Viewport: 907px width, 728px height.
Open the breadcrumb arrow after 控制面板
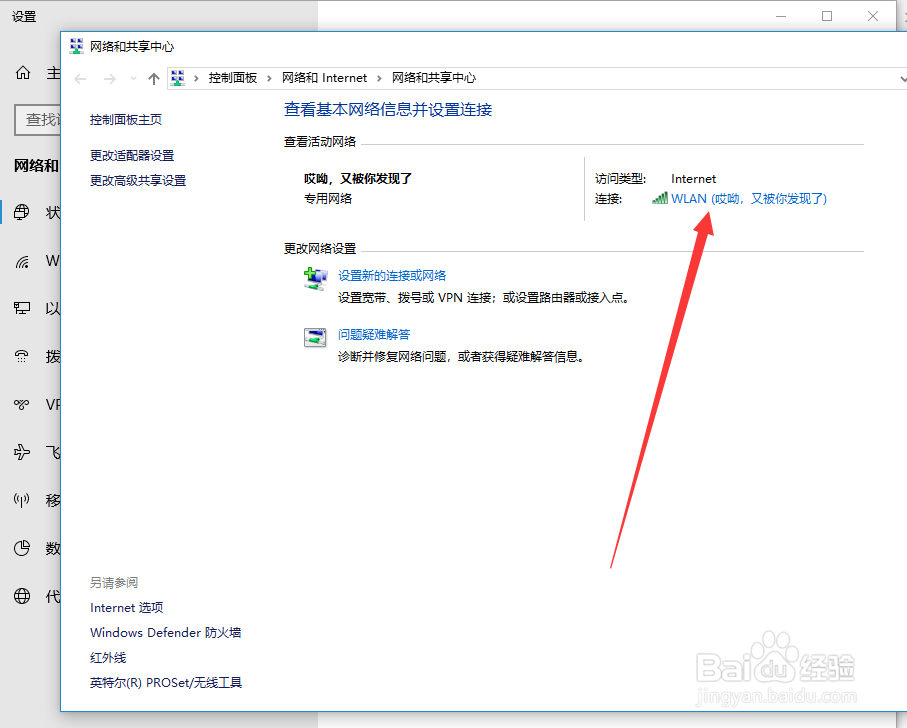[270, 78]
